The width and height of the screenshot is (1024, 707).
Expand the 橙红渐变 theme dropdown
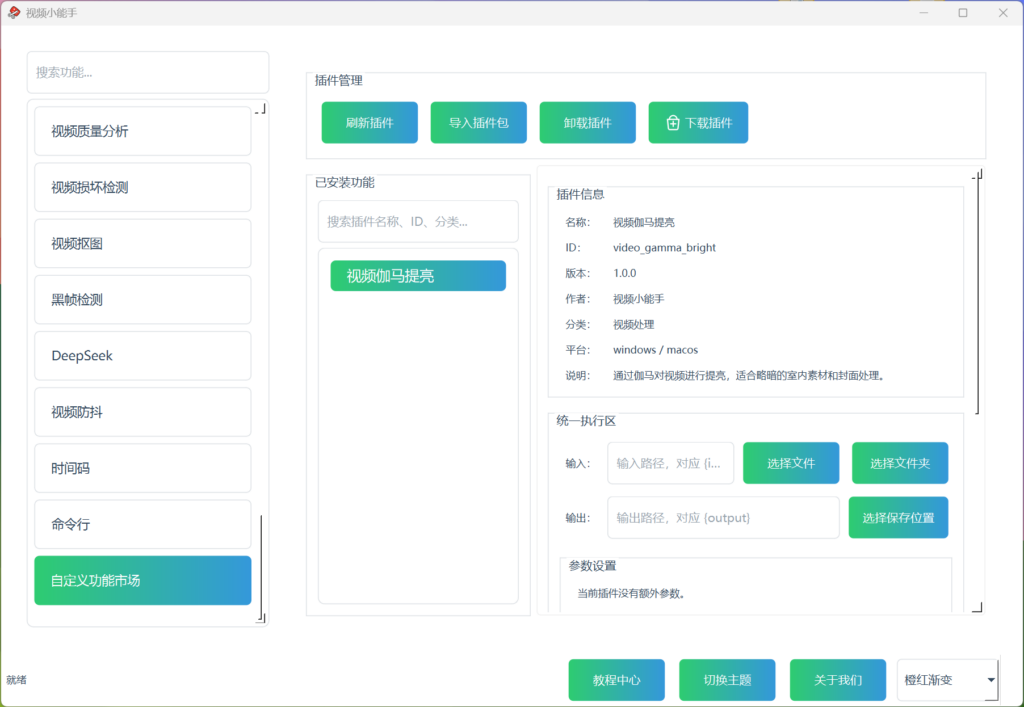click(948, 680)
